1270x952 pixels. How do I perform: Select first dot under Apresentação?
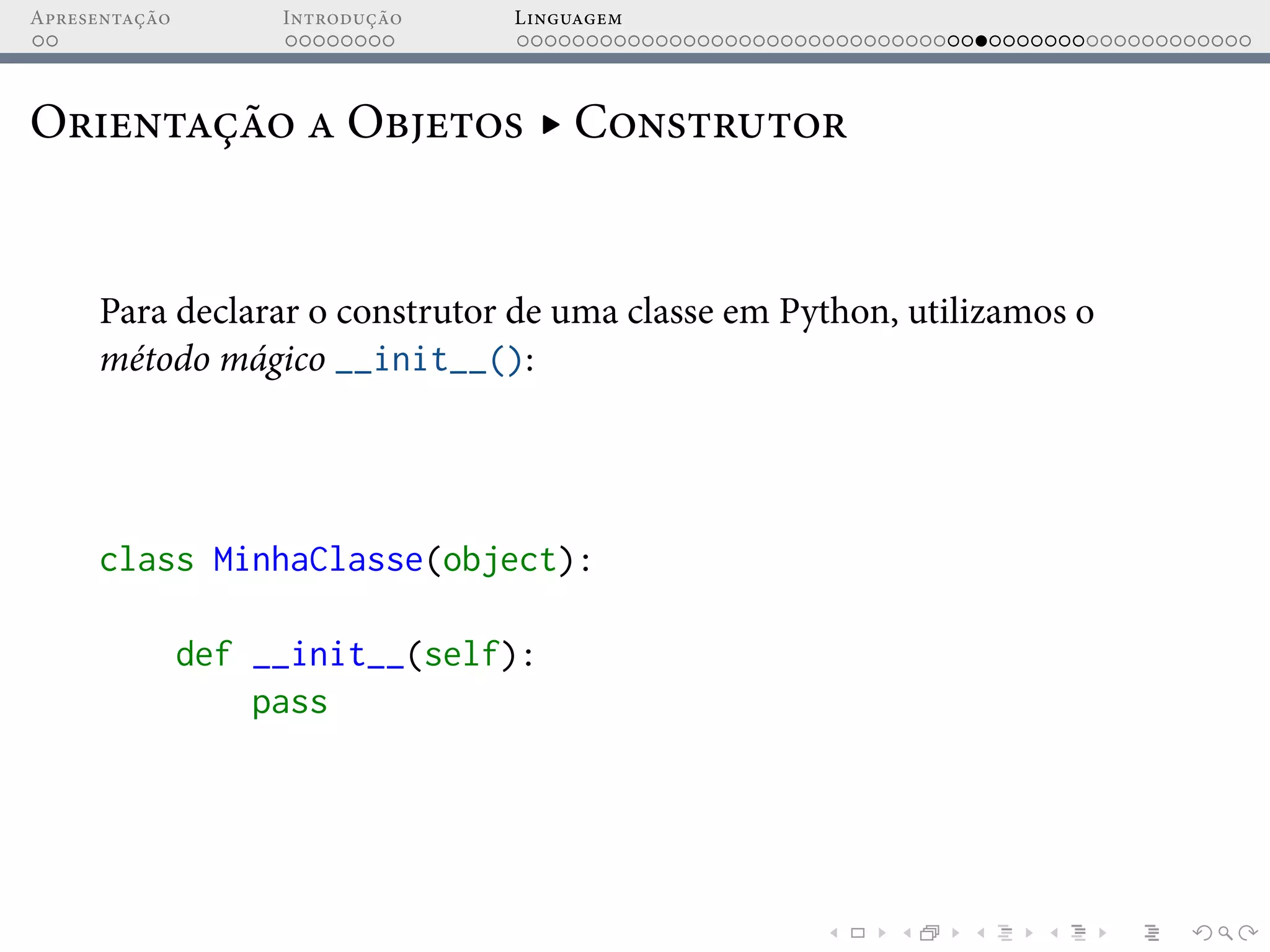point(38,41)
